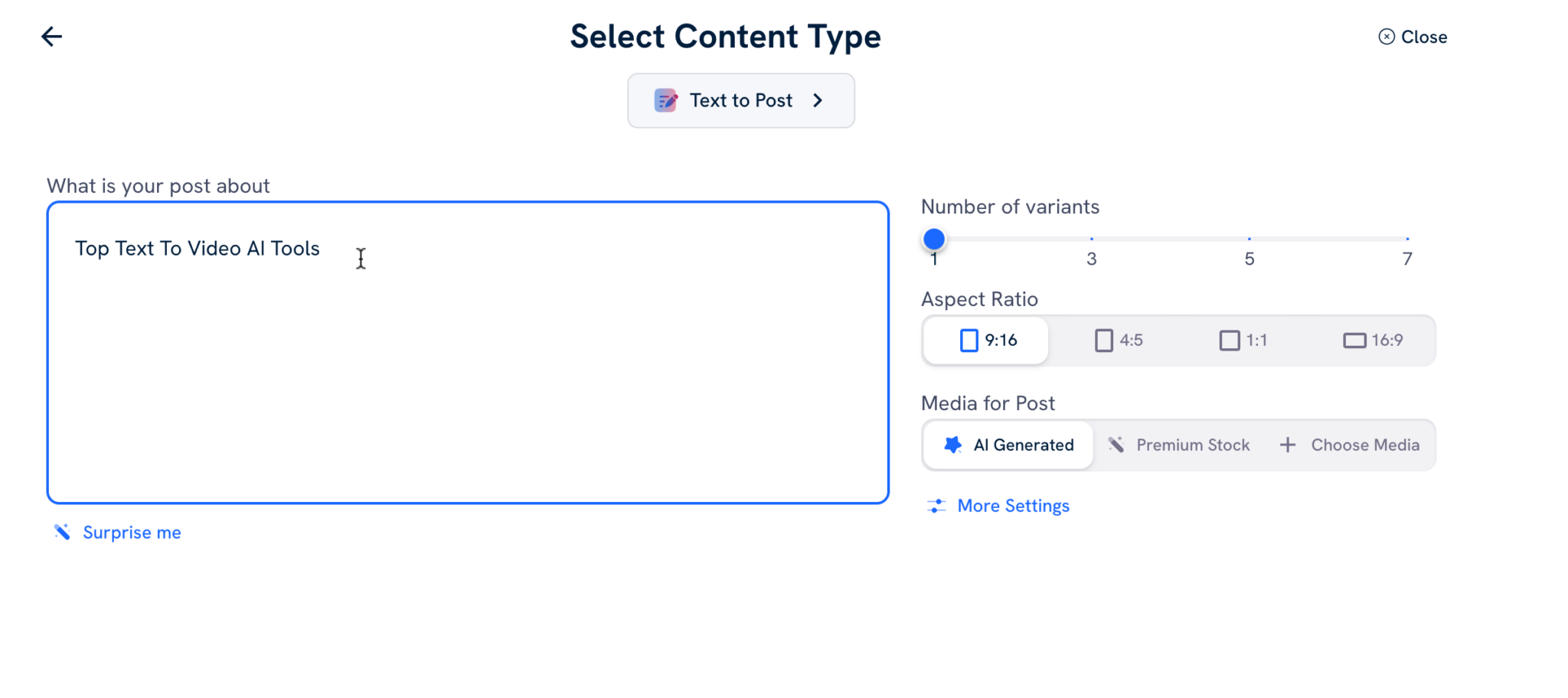This screenshot has width=1568, height=698.
Task: Switch to the AI Generated media tab
Action: click(x=1008, y=445)
